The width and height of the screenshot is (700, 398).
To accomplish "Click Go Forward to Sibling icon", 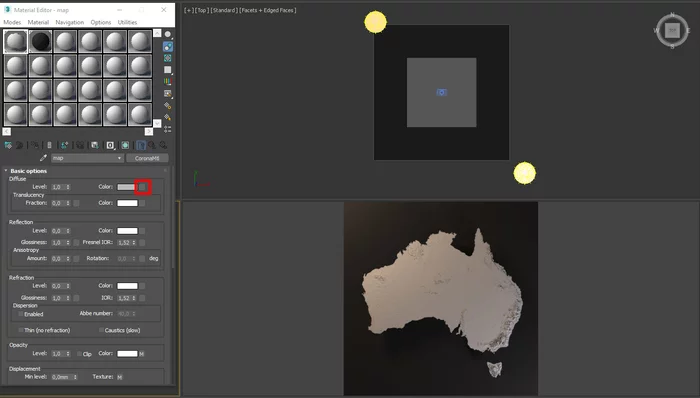I will (x=163, y=145).
